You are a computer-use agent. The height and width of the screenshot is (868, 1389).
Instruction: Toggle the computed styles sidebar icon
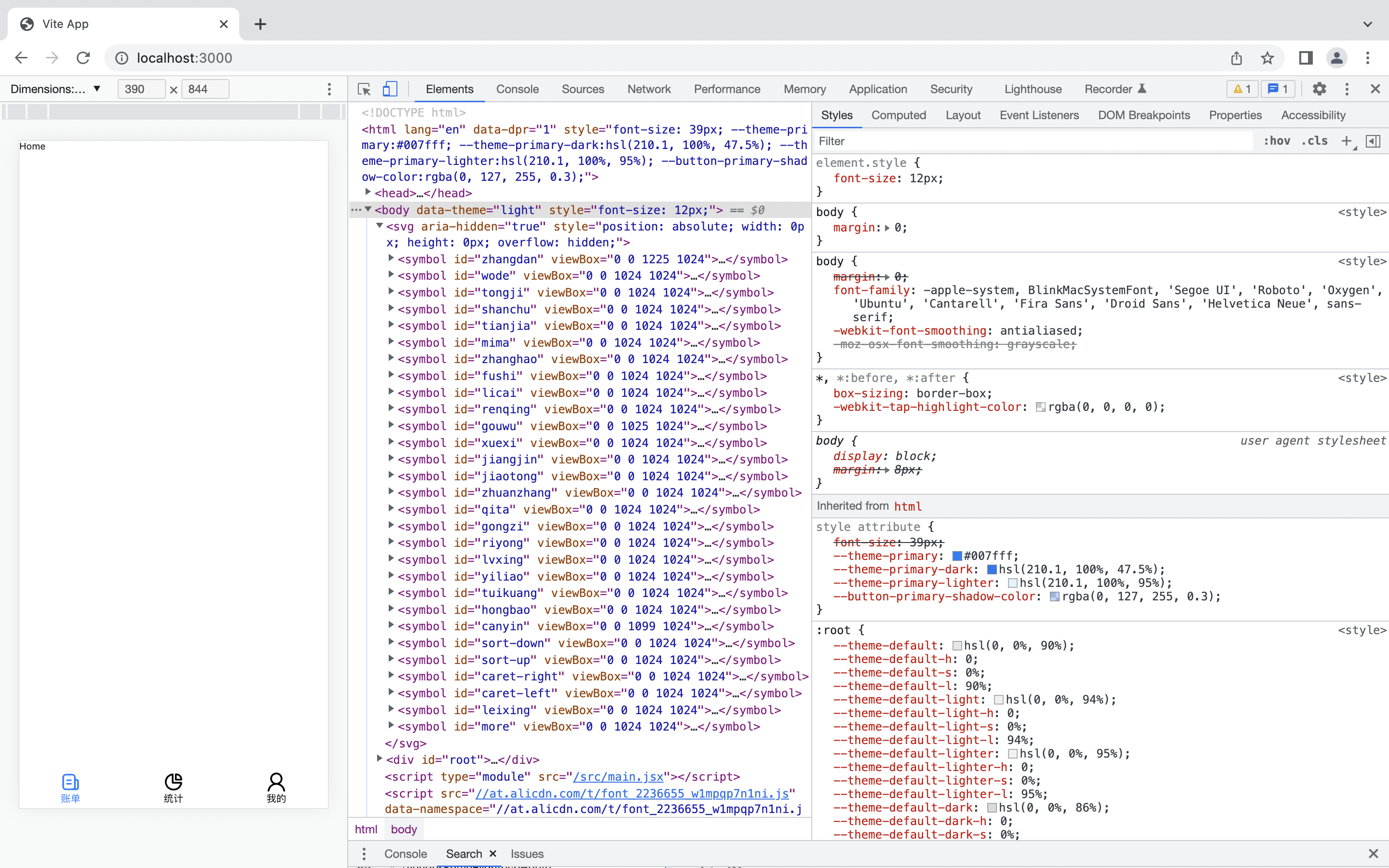pos(1373,141)
